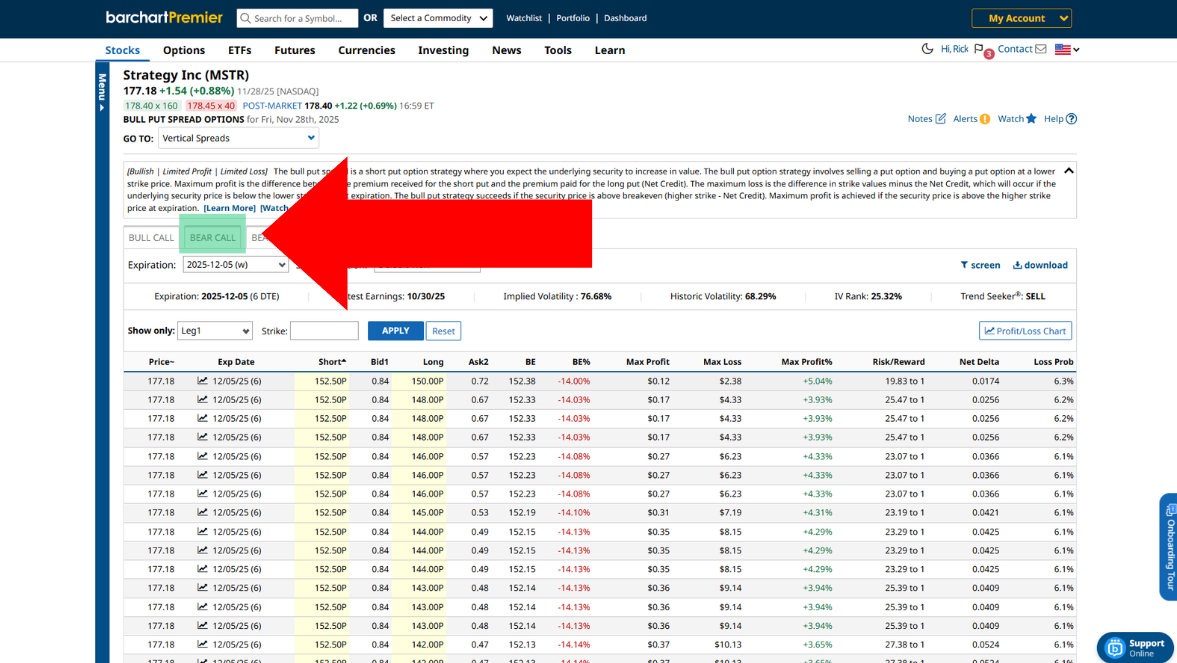Image resolution: width=1177 pixels, height=663 pixels.
Task: Open the Onboarding Tour side tab
Action: (x=1169, y=547)
